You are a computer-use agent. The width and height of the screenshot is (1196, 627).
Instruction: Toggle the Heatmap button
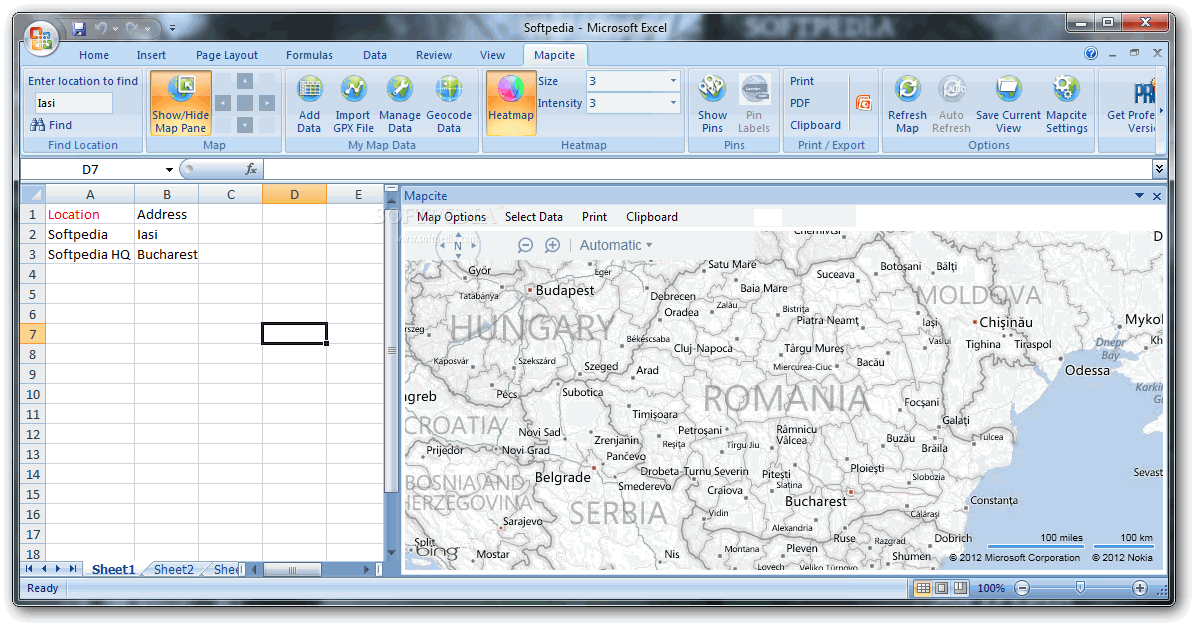point(510,103)
